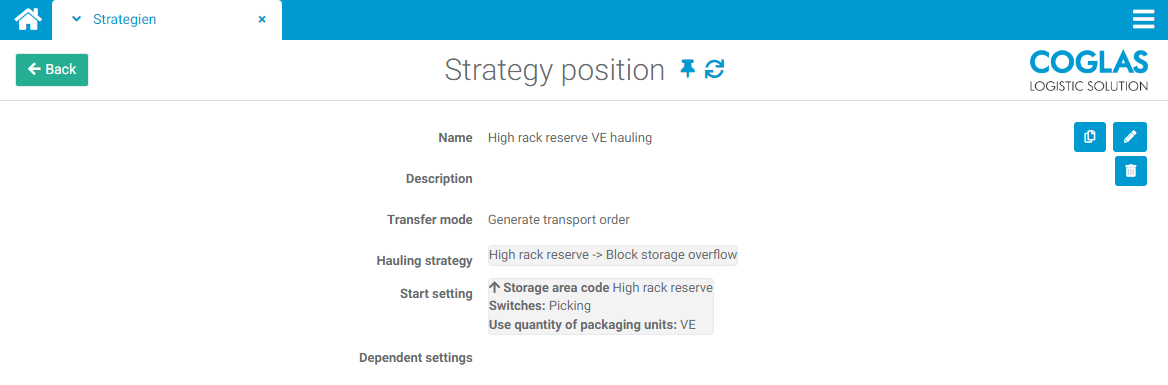Click the Strategy position heading
The width and height of the screenshot is (1168, 385).
pos(554,70)
